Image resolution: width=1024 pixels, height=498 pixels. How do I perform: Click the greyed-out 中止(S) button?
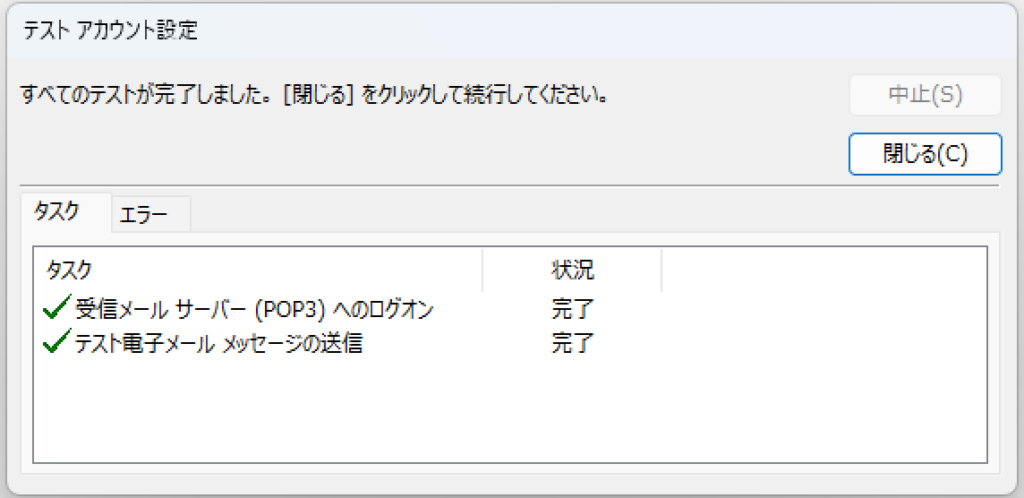[x=925, y=95]
